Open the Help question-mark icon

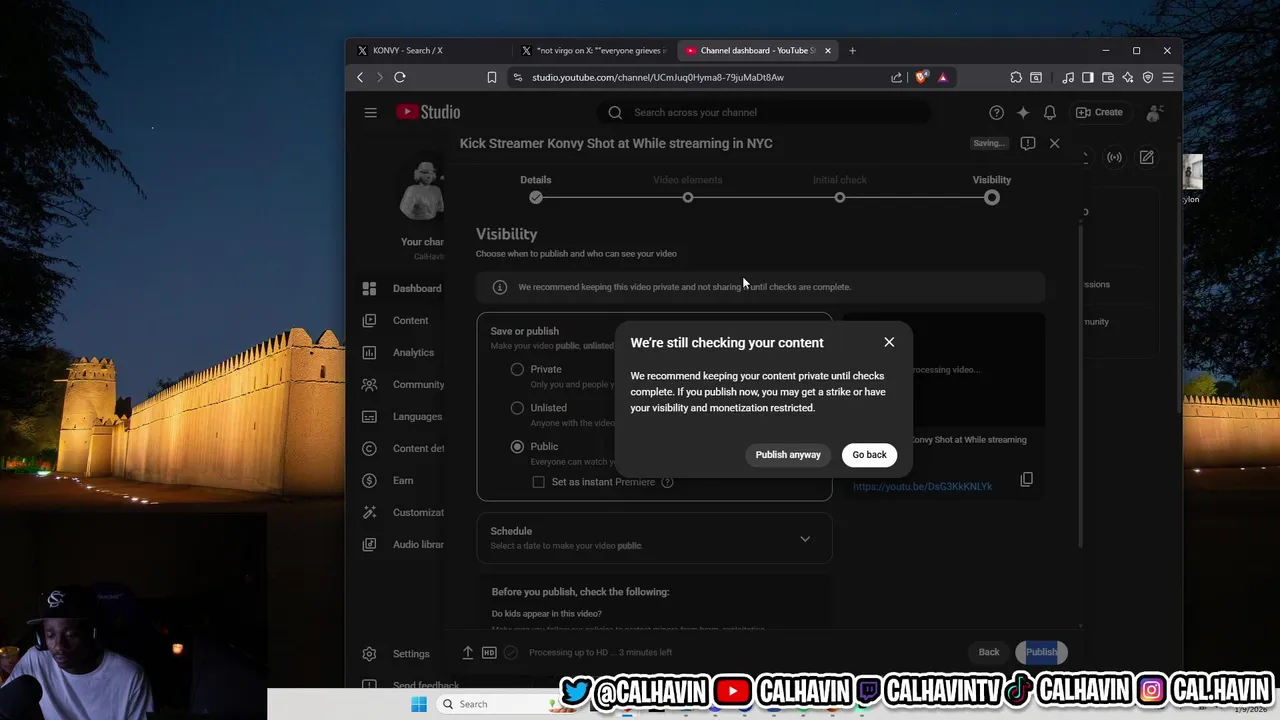(x=996, y=112)
